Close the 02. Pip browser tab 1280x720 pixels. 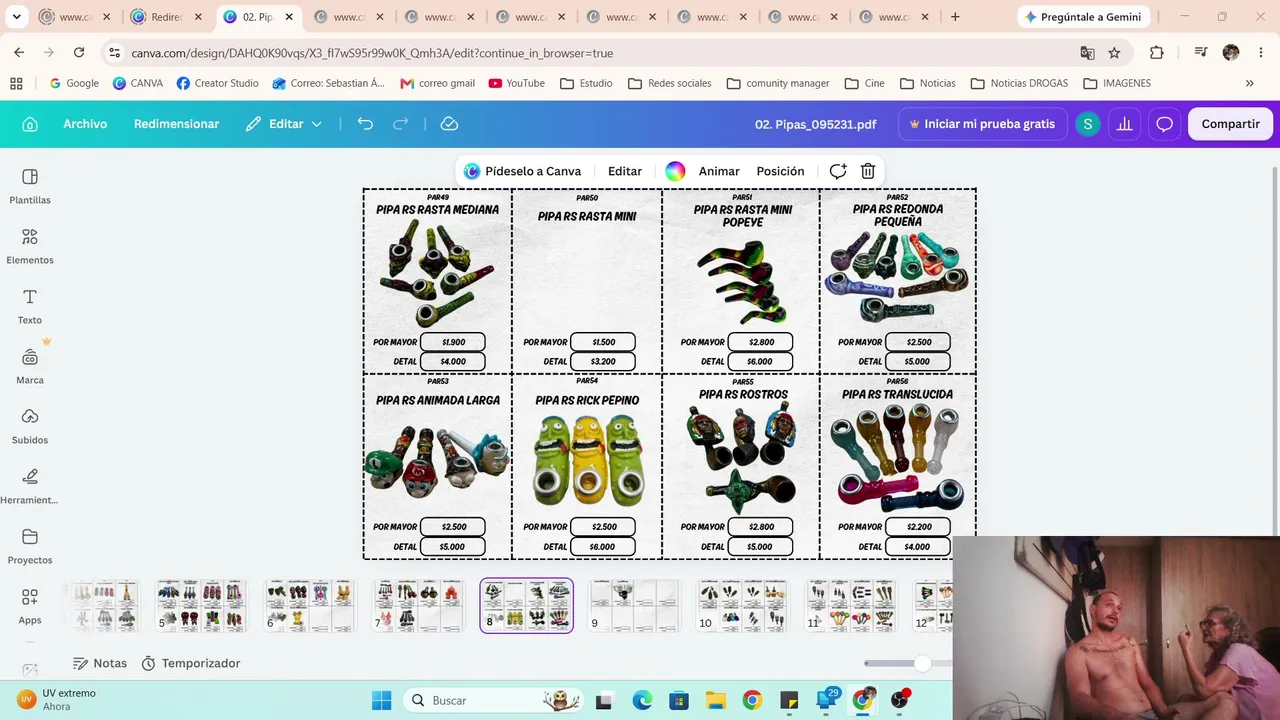click(289, 17)
